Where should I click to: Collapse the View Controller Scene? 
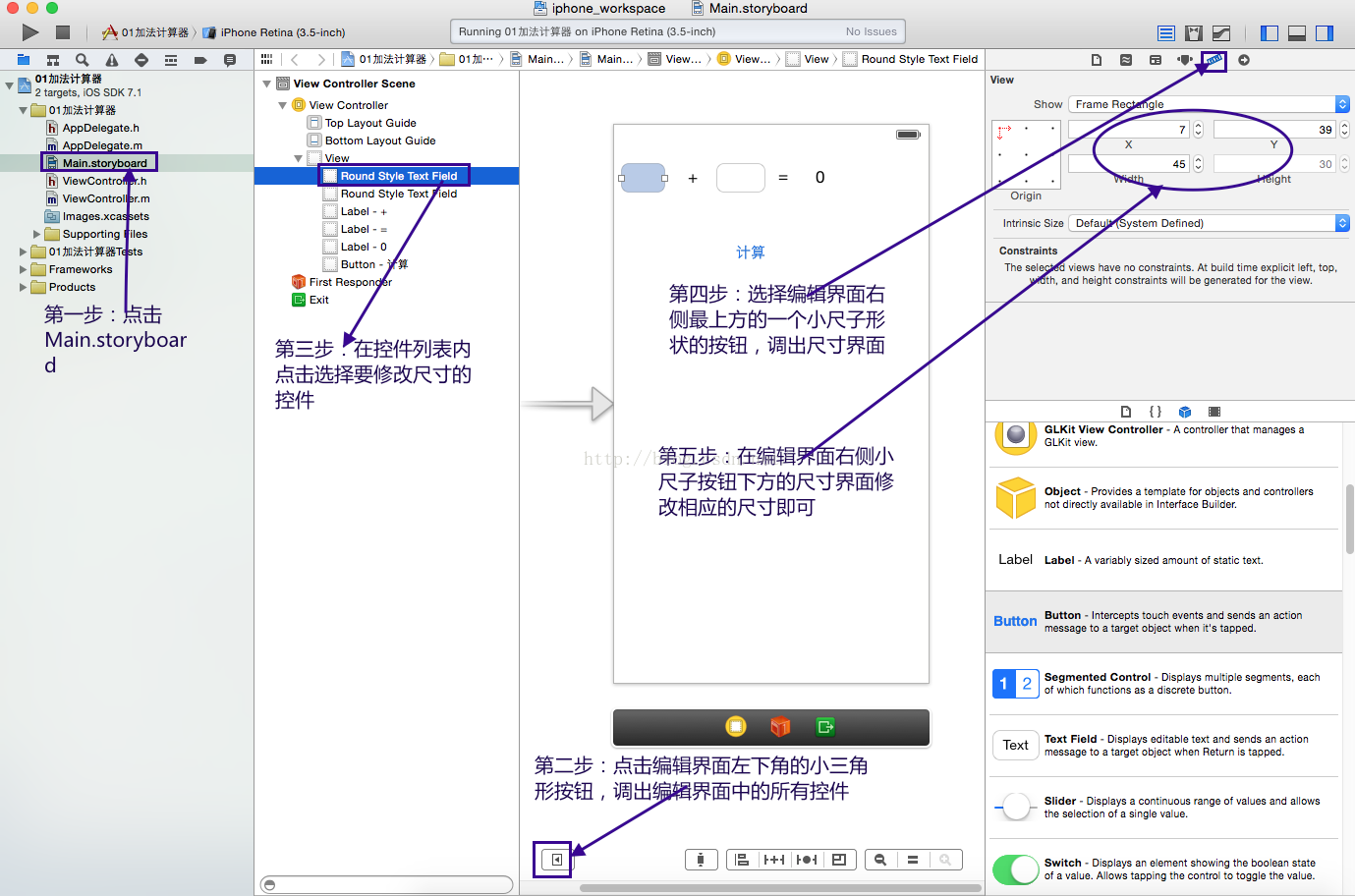pos(266,84)
